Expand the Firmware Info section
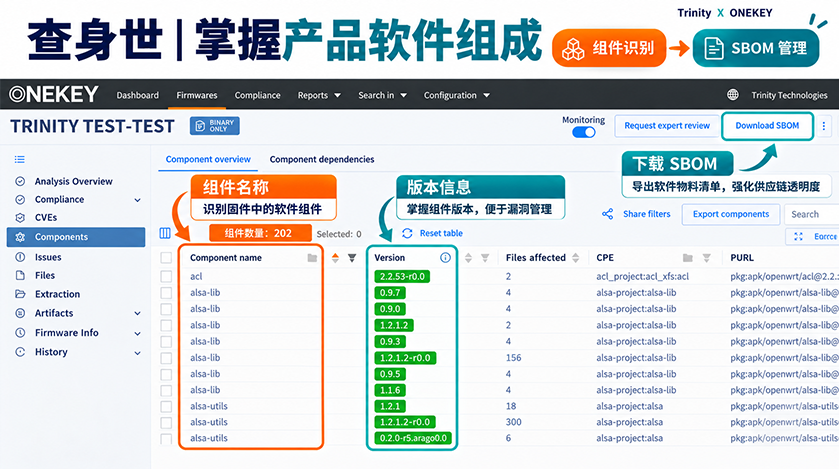Screen dimensions: 839x469 click(138, 333)
